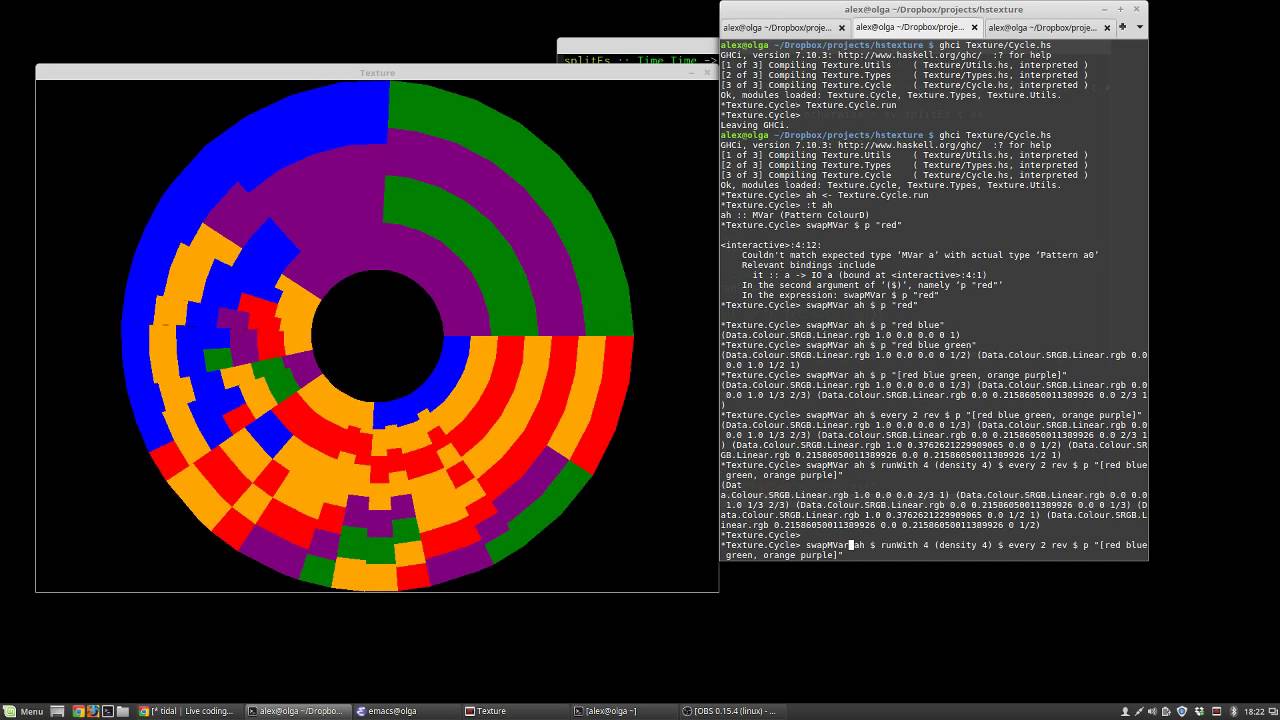Click the show desktop icon
Image resolution: width=1280 pixels, height=720 pixels.
tap(1271, 711)
